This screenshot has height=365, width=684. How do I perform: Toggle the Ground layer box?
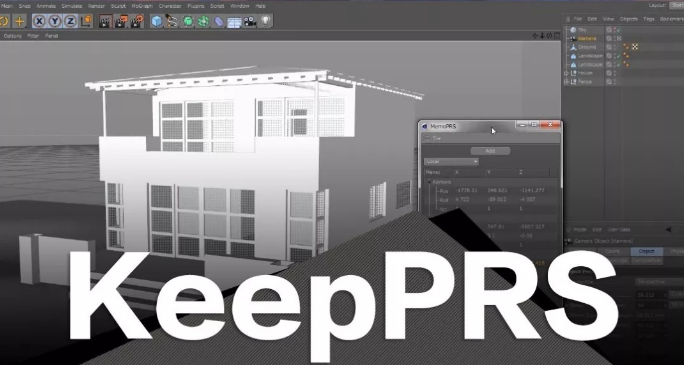click(x=609, y=47)
